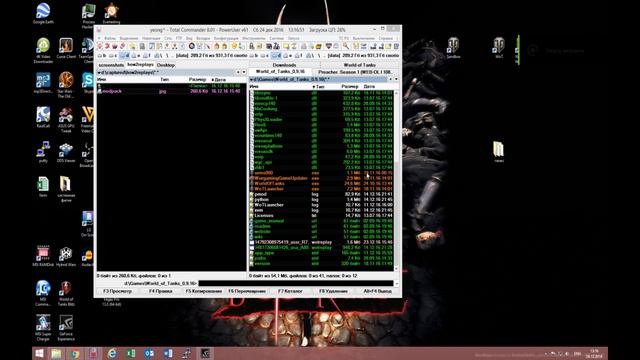
Task: Open the WoT desktop icon at right
Action: click(499, 47)
